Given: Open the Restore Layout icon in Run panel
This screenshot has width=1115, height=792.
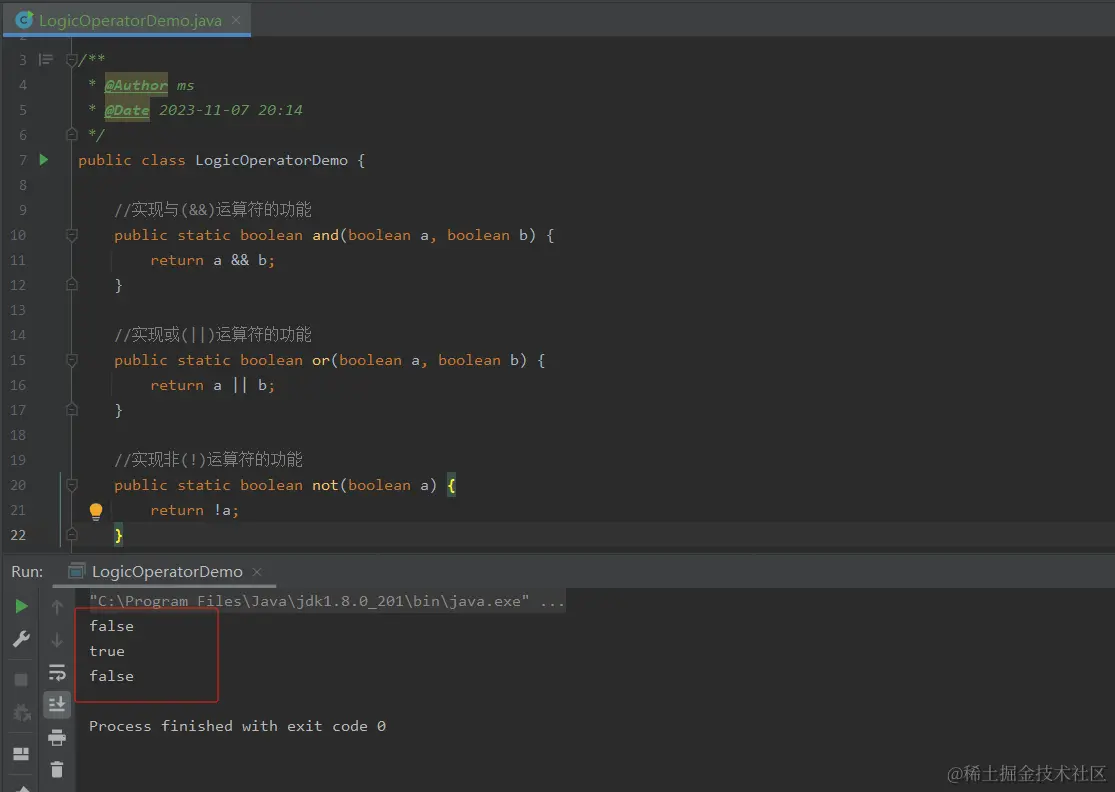Looking at the screenshot, I should click(21, 754).
